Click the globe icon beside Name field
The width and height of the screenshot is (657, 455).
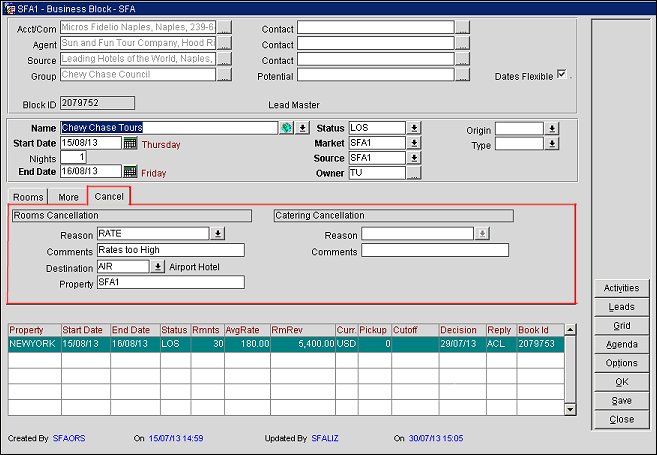pos(286,128)
